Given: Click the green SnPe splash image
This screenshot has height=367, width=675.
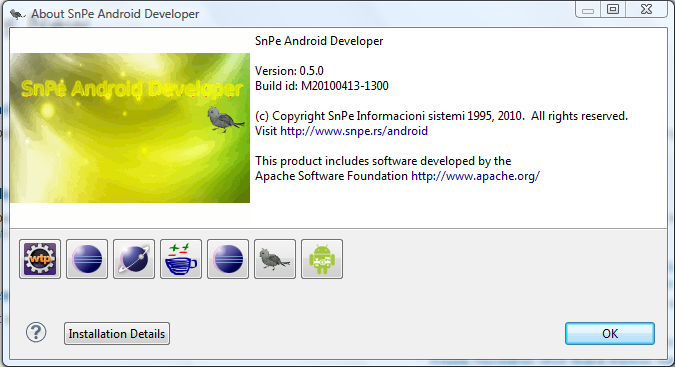Looking at the screenshot, I should (130, 128).
